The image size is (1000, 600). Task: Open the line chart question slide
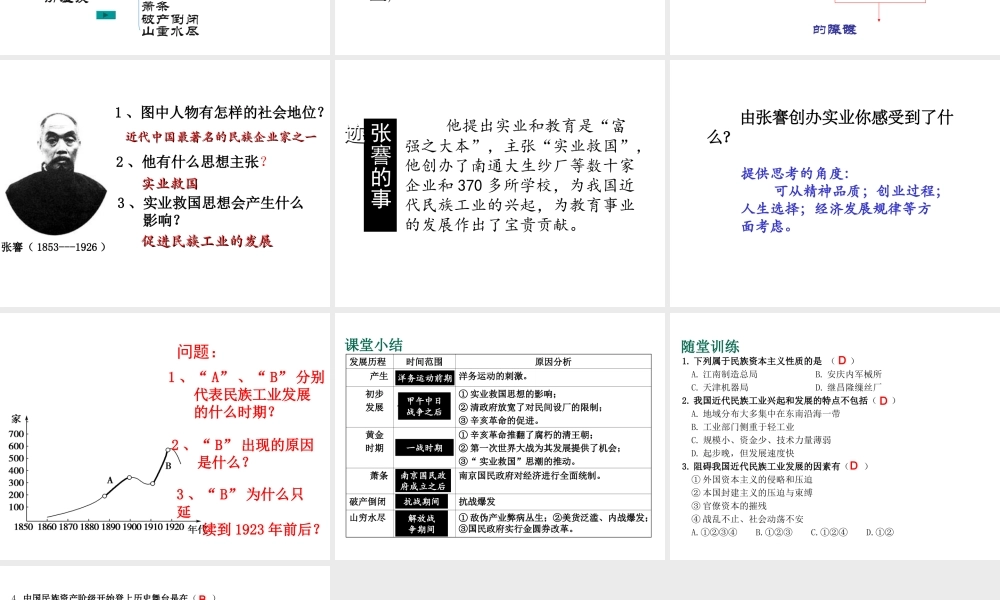[165, 437]
